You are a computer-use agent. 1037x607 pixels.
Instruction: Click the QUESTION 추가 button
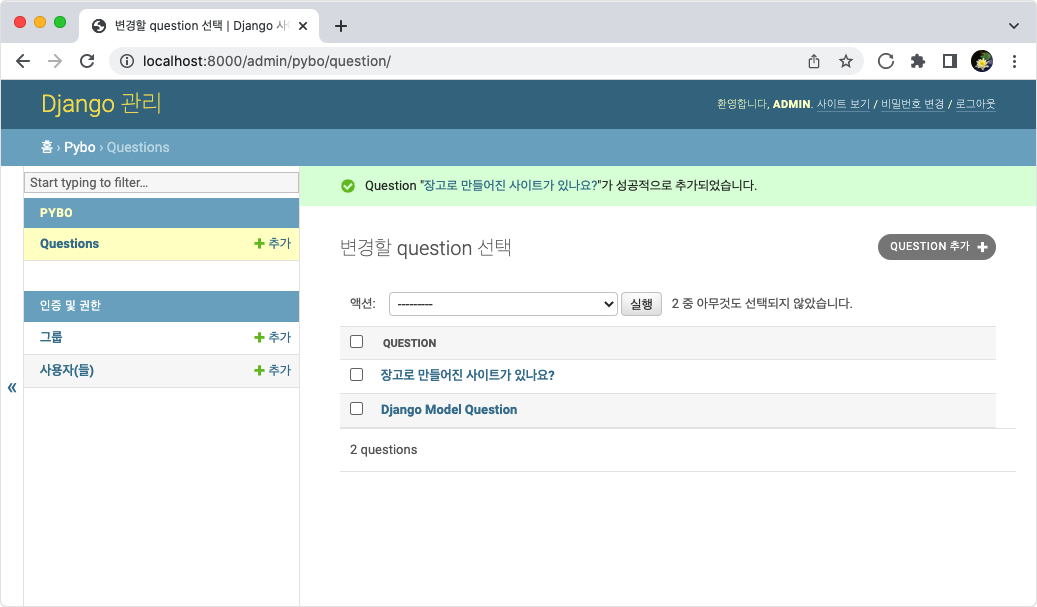coord(936,247)
